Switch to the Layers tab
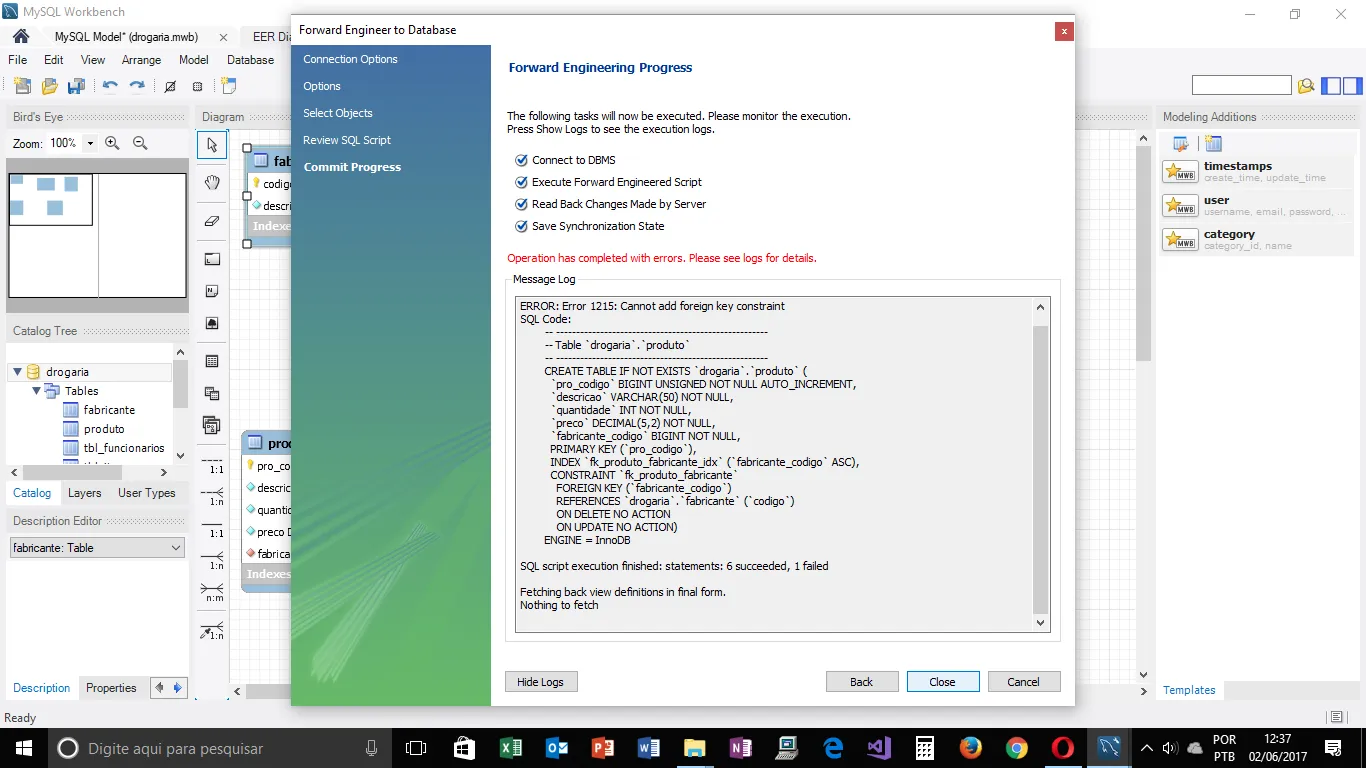The width and height of the screenshot is (1366, 768). click(85, 493)
